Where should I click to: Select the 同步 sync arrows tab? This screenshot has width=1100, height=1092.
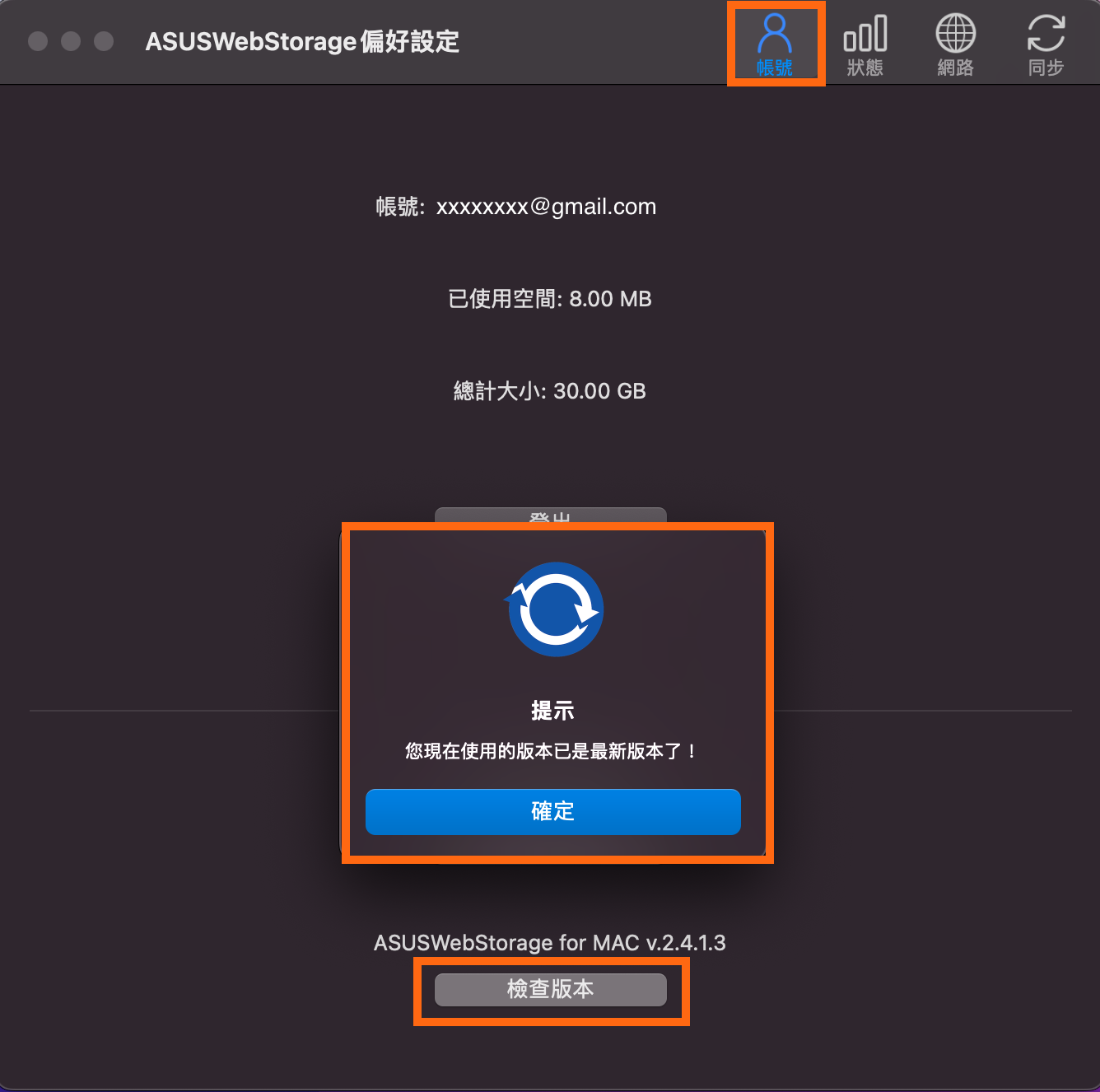[1046, 44]
